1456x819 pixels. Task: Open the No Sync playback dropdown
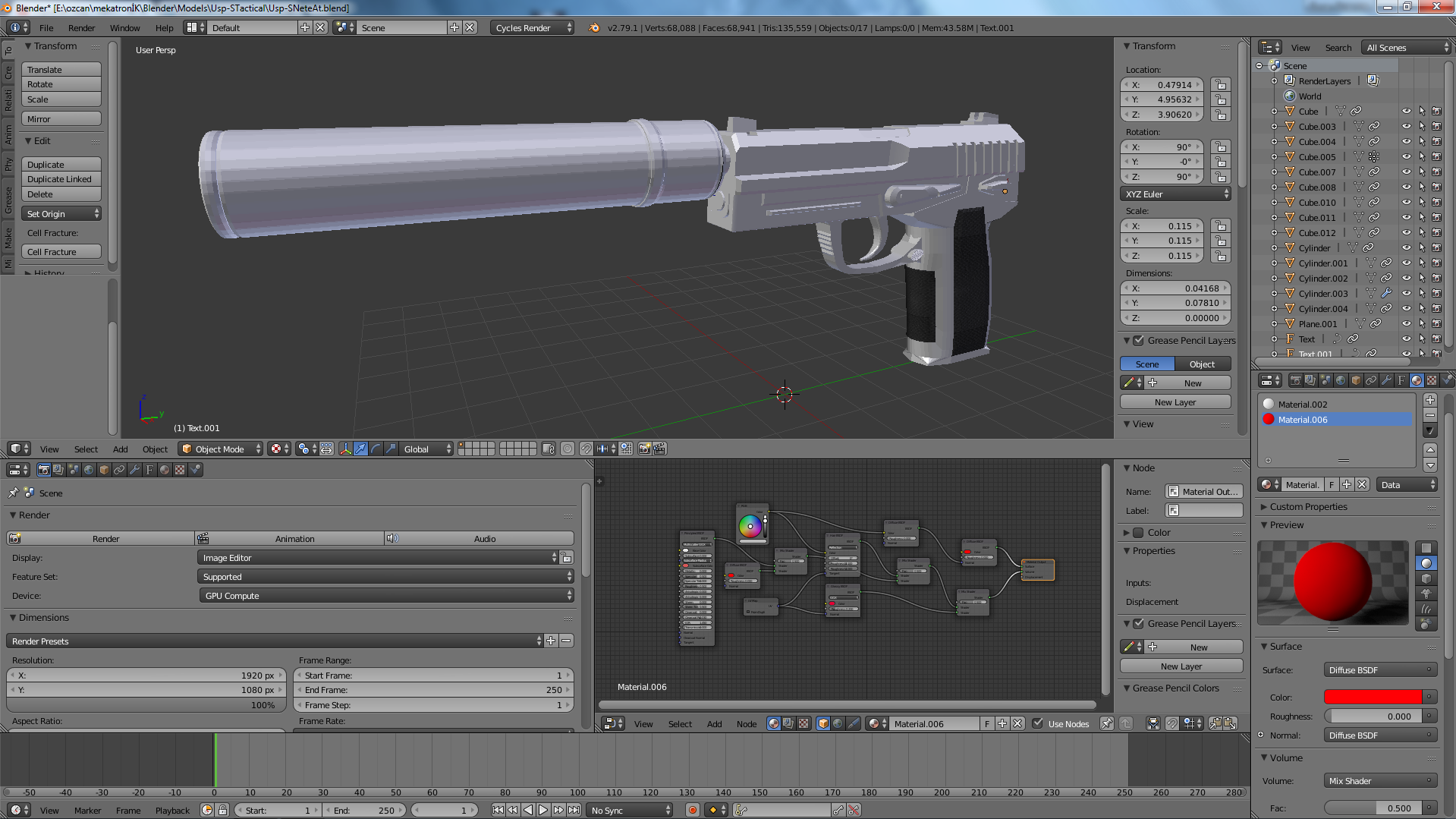coord(630,811)
